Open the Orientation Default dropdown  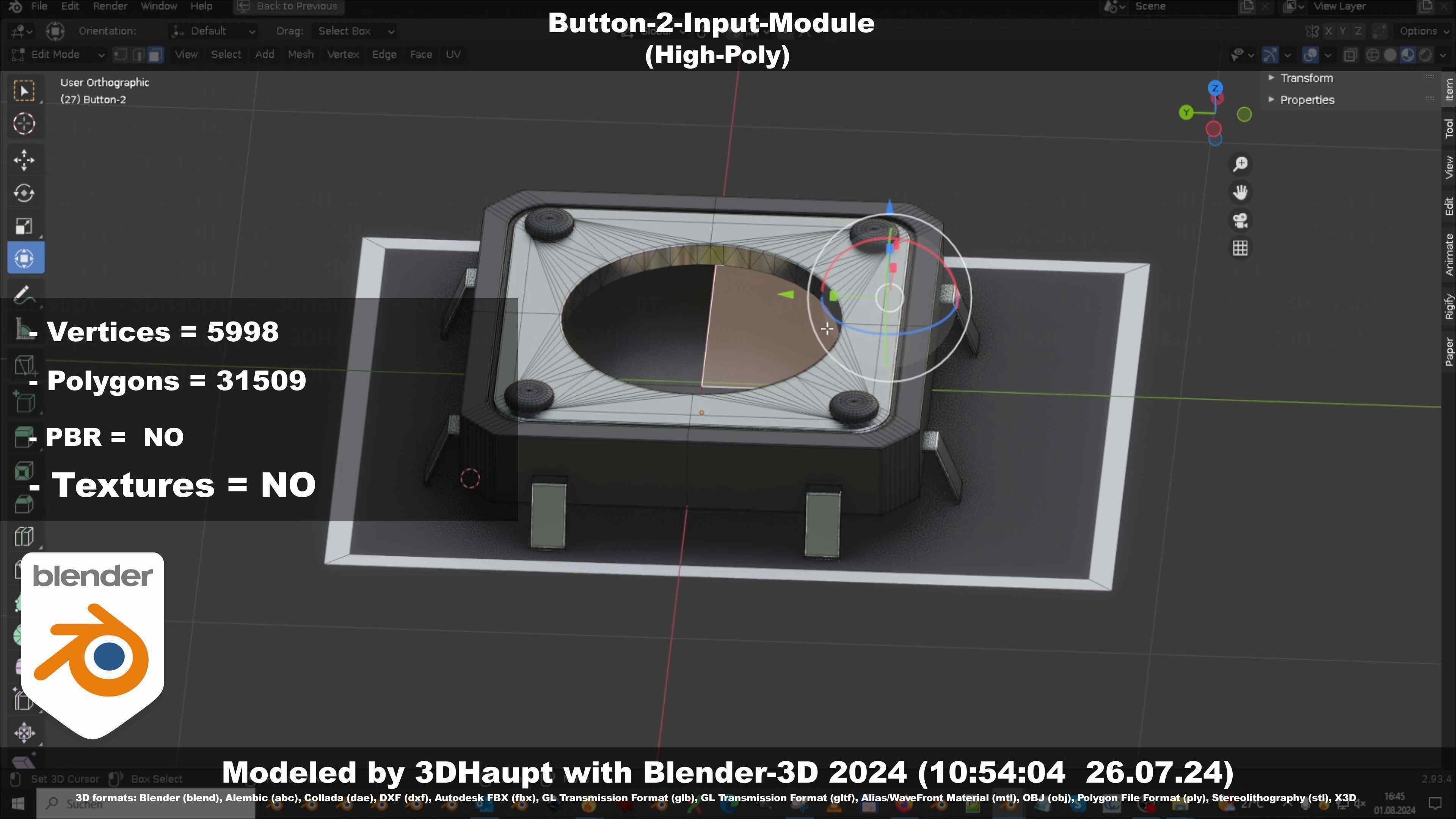tap(213, 31)
